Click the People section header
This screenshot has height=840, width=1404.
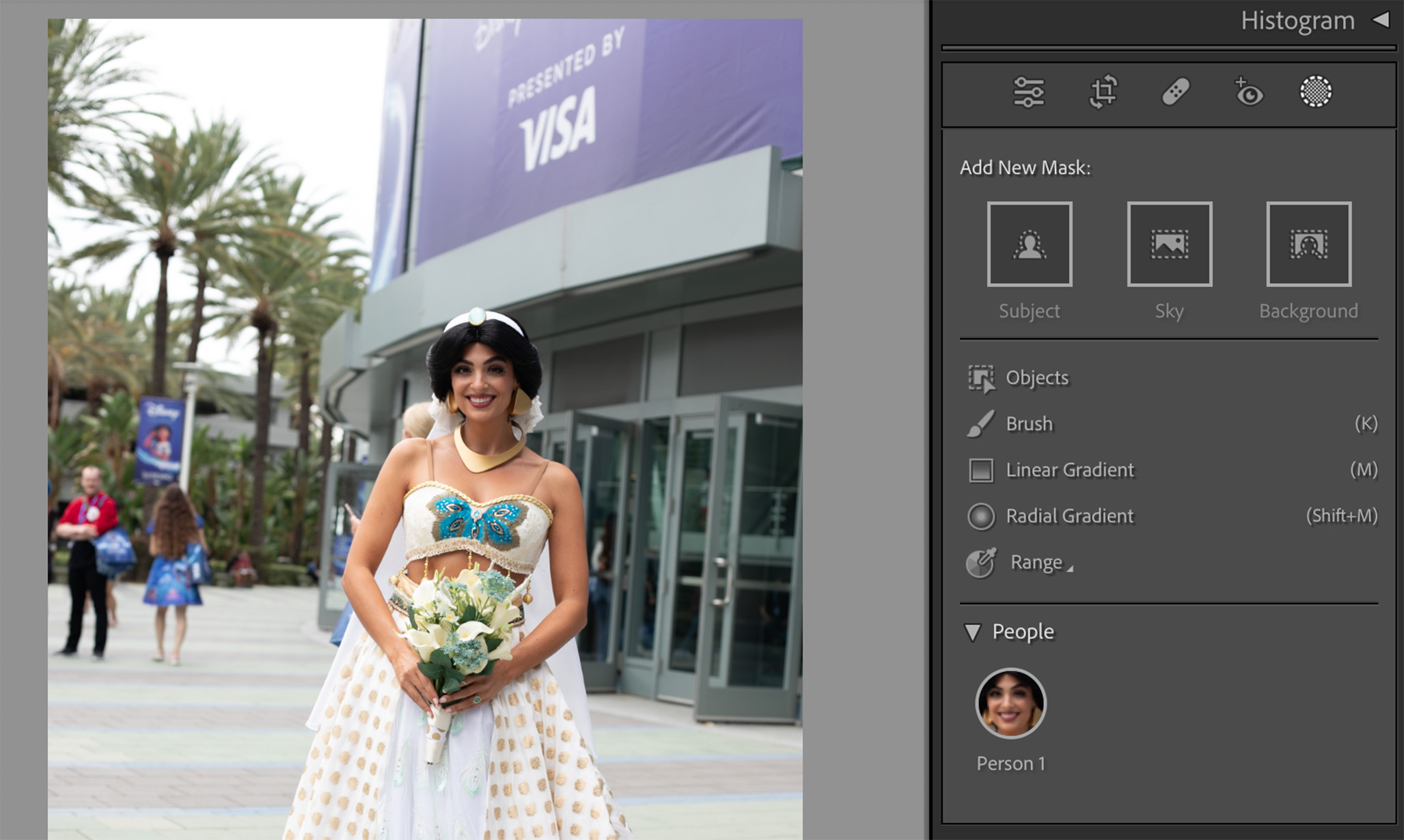pyautogui.click(x=1023, y=631)
